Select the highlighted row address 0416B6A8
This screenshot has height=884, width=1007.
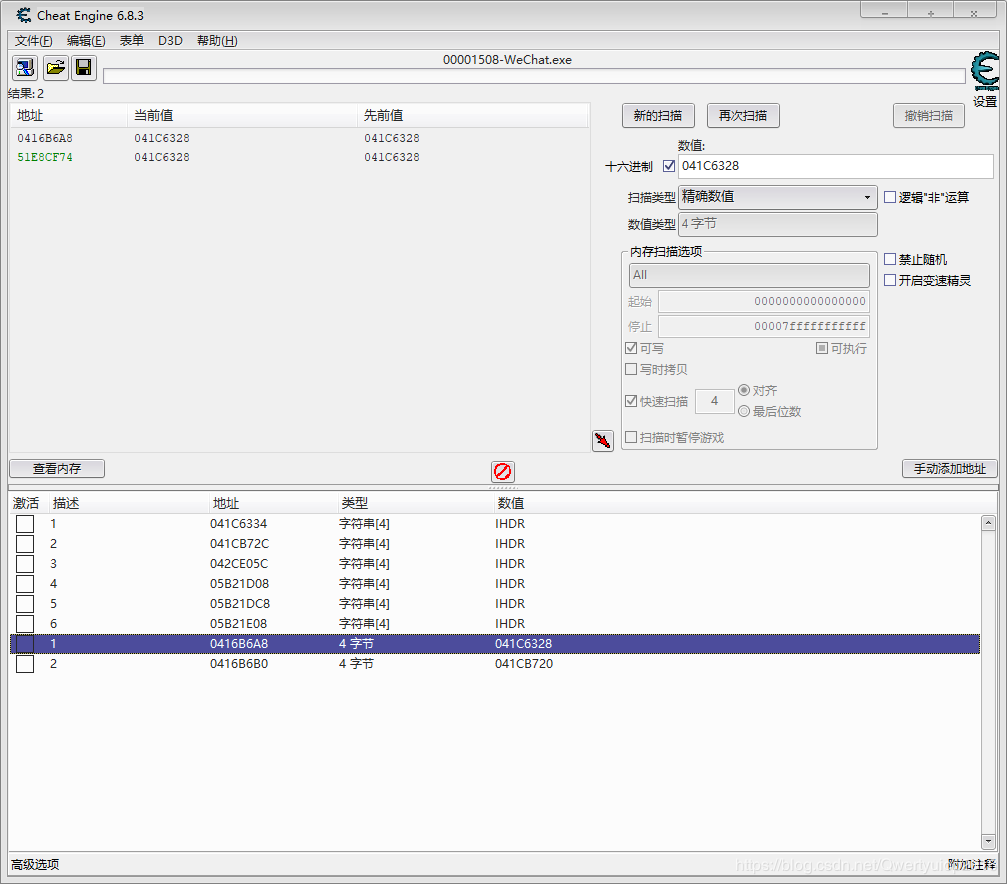tap(495, 644)
